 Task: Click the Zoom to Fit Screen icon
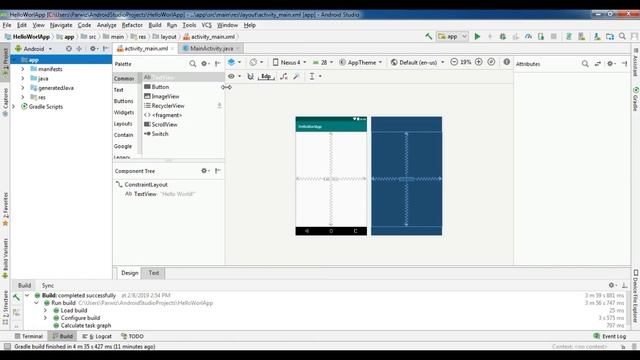(491, 62)
